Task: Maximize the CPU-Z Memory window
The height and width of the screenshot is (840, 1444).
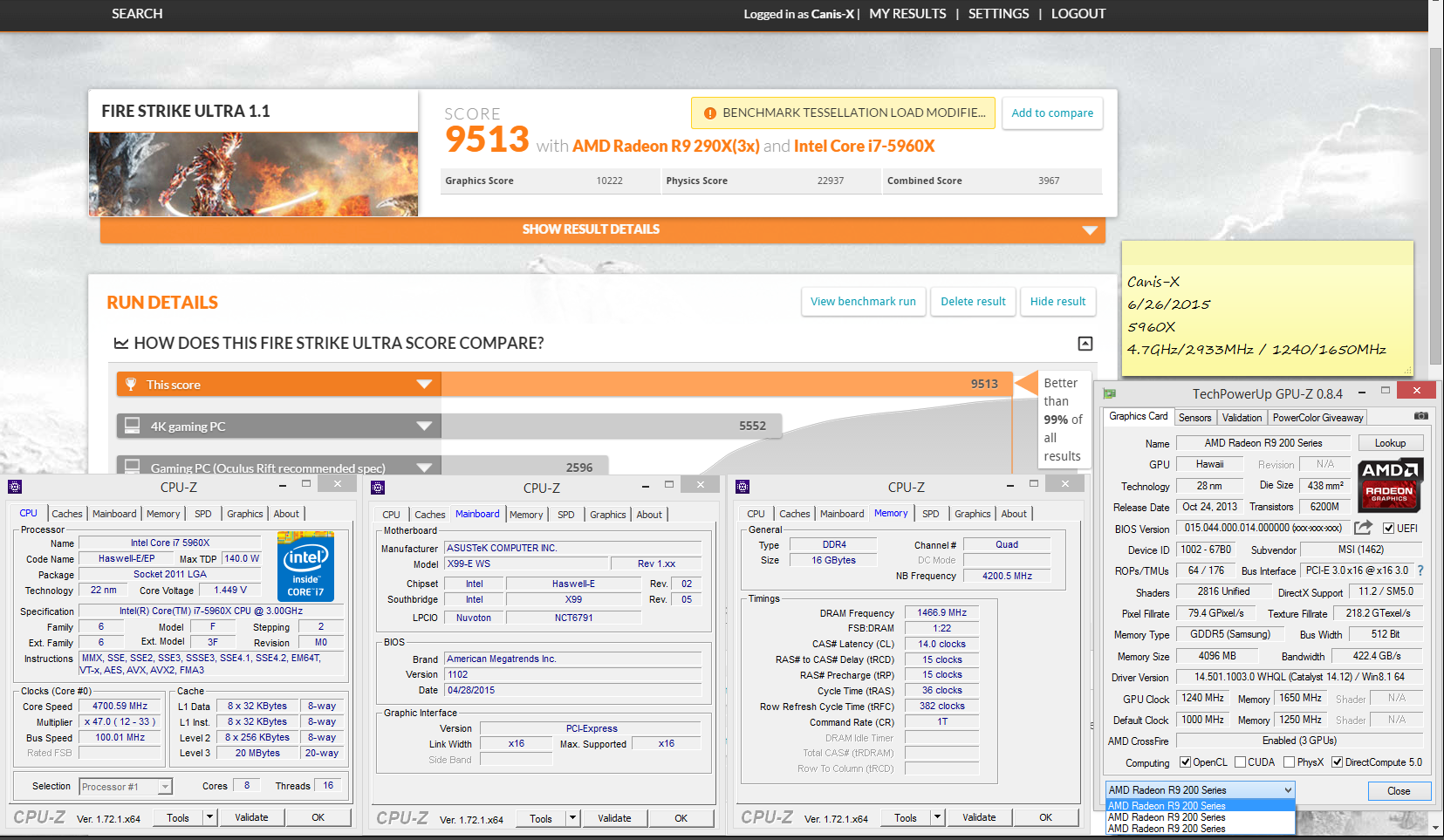Action: click(1034, 484)
